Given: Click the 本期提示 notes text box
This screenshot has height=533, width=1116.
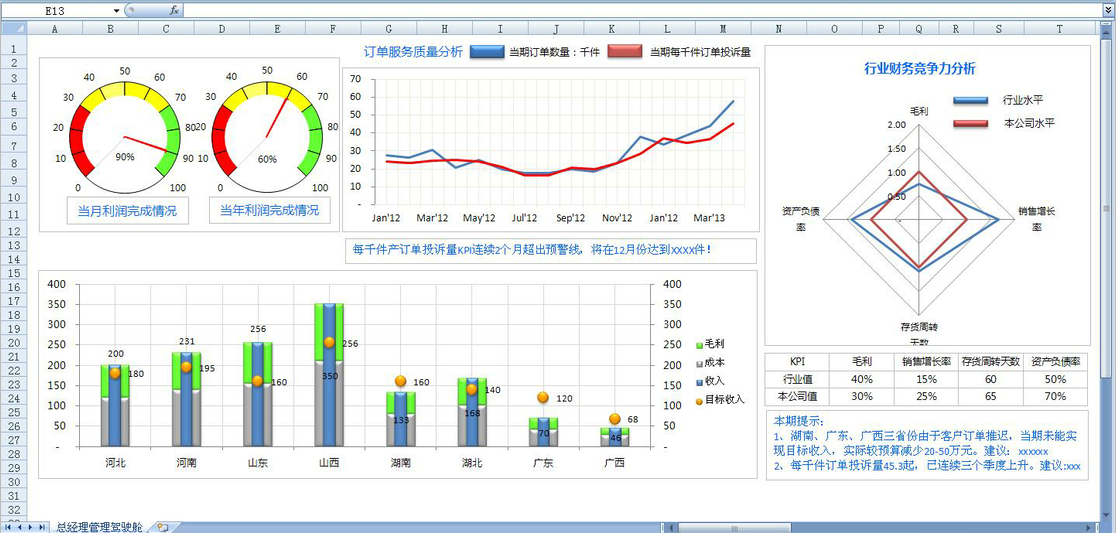Looking at the screenshot, I should [927, 445].
